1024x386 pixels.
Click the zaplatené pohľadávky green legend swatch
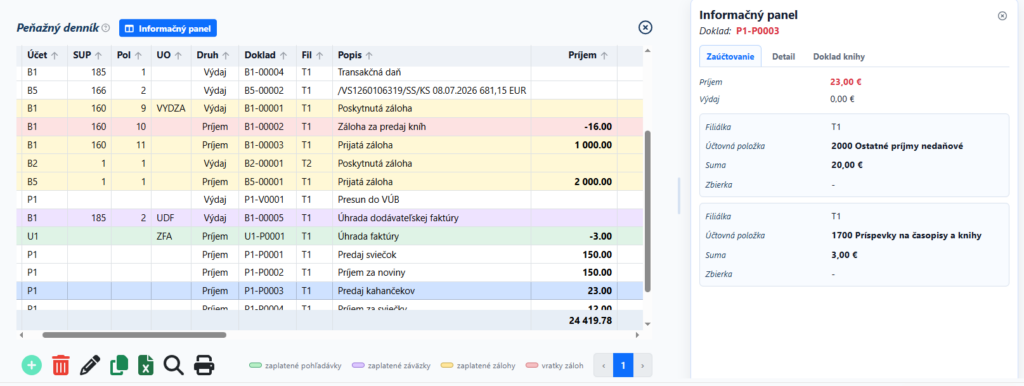[x=256, y=365]
